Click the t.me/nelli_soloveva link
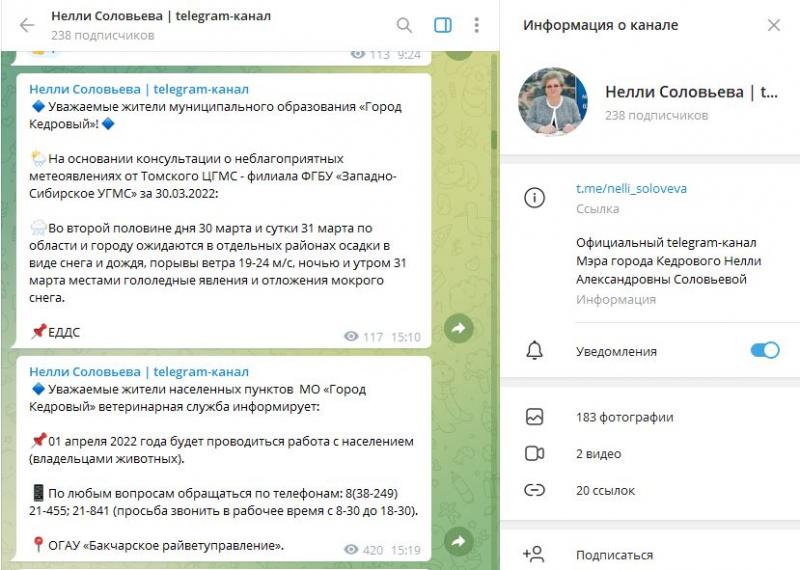 pyautogui.click(x=631, y=188)
